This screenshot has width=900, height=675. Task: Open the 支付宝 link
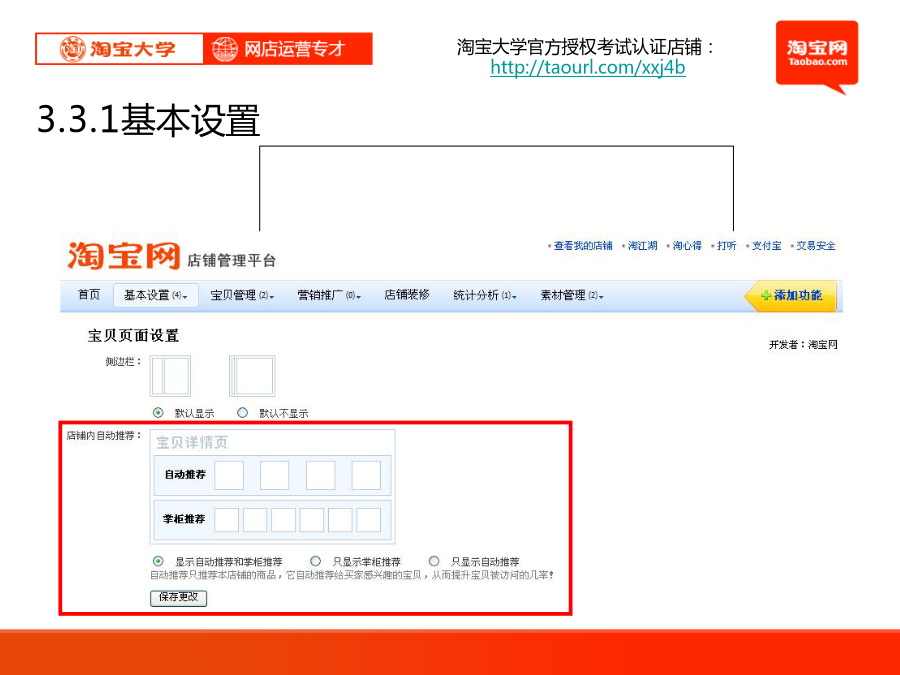coord(766,246)
